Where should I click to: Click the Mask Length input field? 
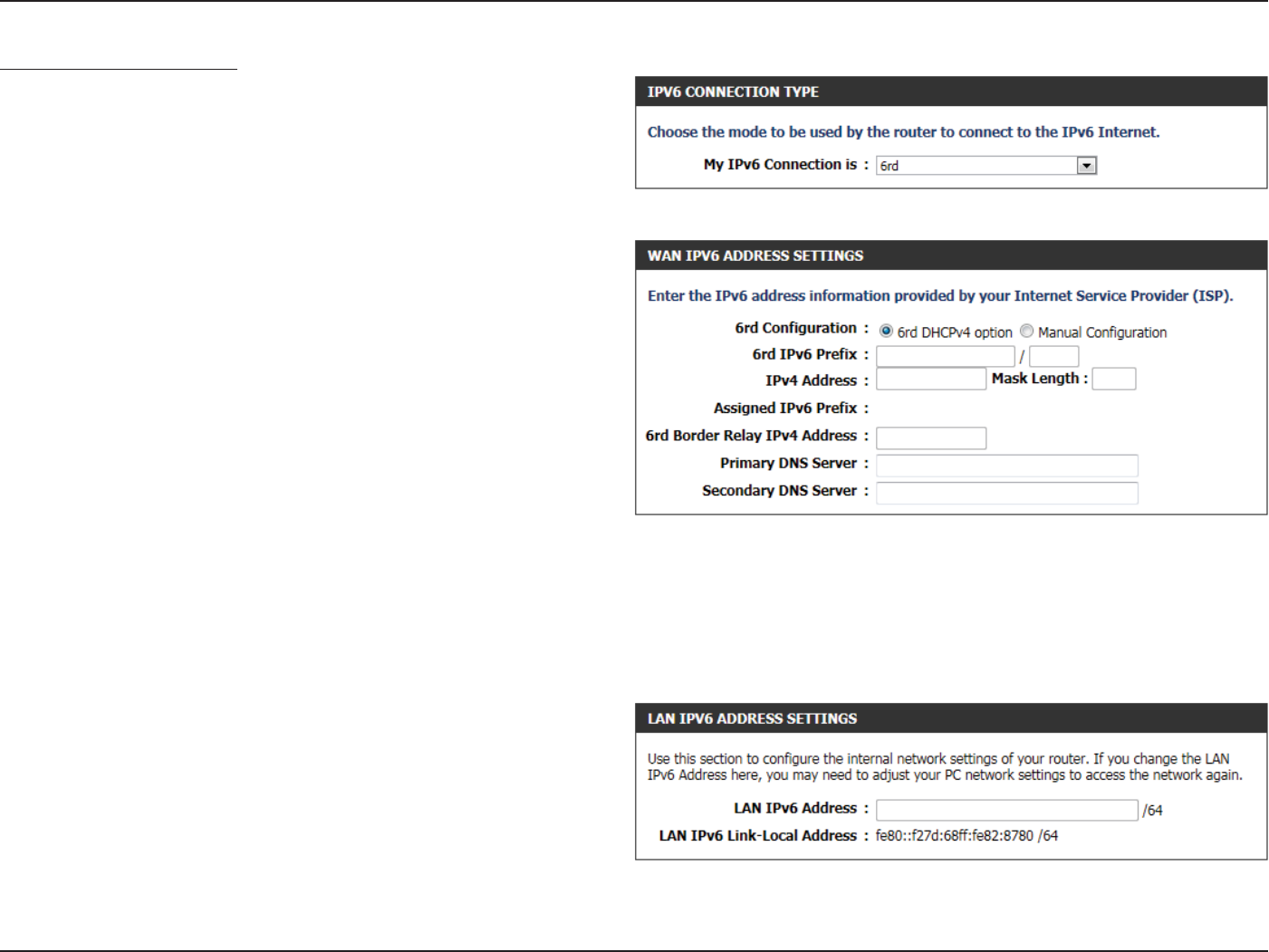click(x=1114, y=379)
